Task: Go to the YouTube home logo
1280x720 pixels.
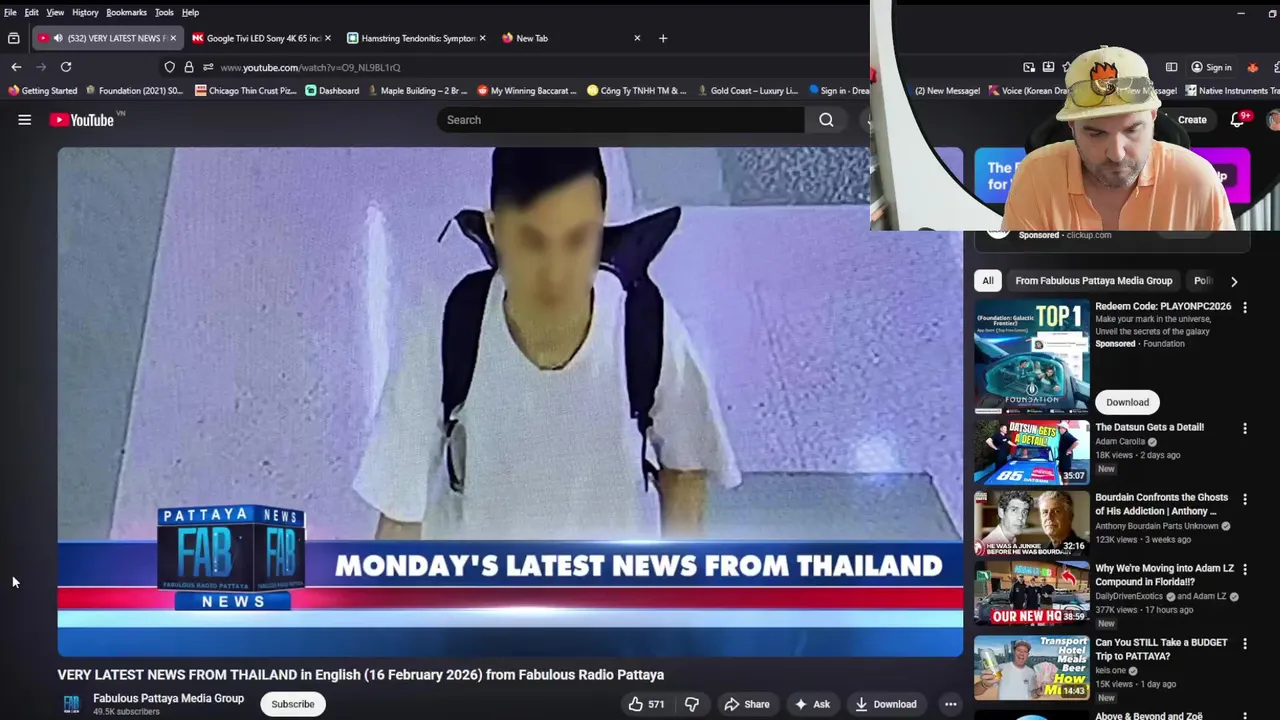Action: [x=82, y=120]
